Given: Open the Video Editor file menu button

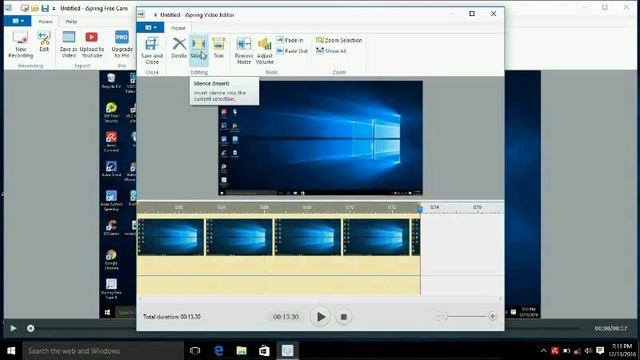Looking at the screenshot, I should [150, 27].
